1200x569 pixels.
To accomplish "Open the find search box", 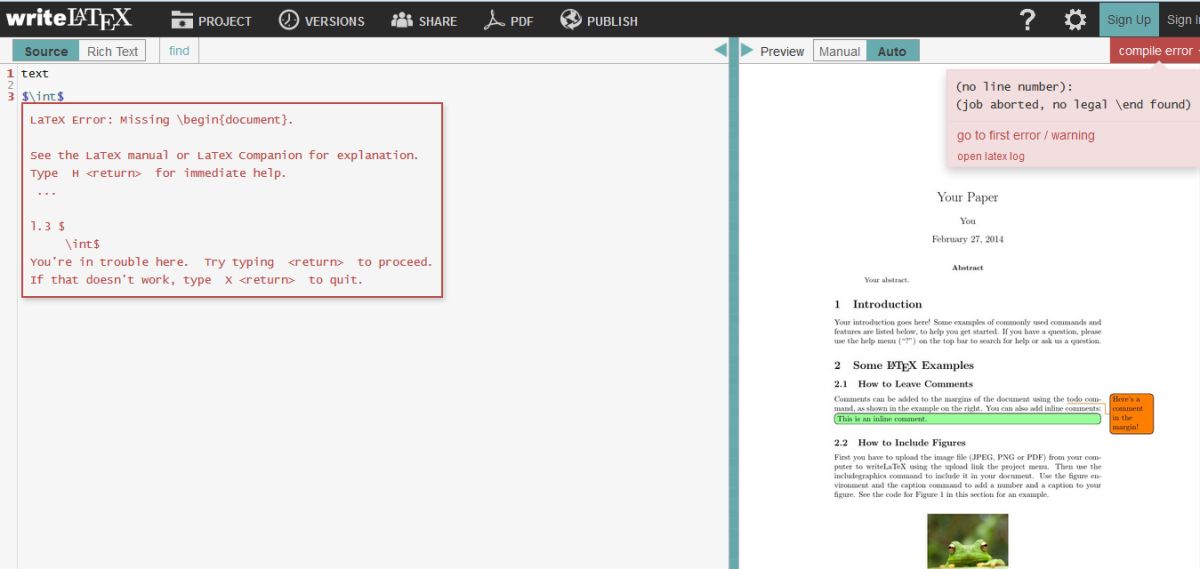I will click(x=179, y=51).
